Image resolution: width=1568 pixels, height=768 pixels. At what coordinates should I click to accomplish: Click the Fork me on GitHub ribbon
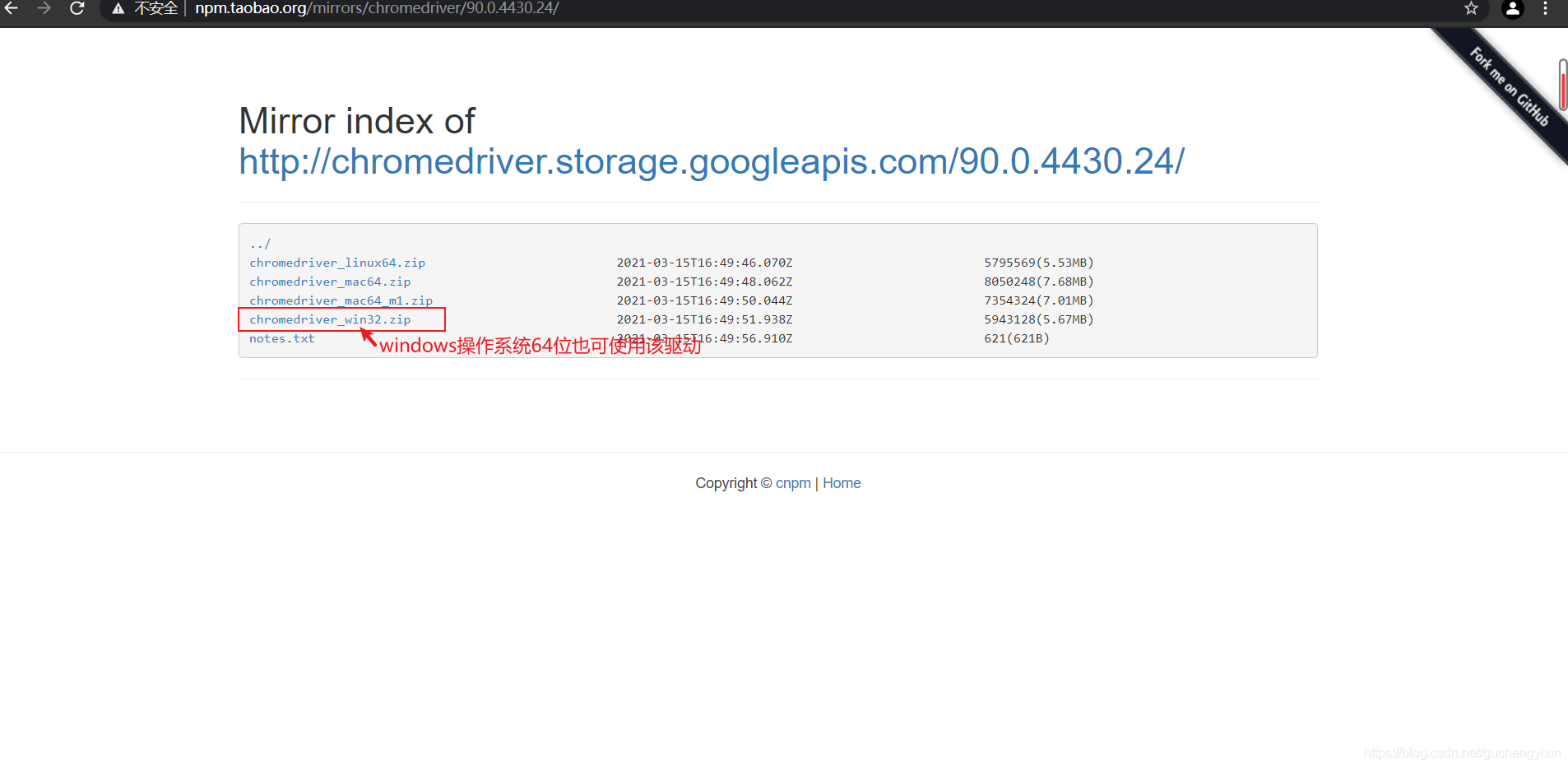pyautogui.click(x=1510, y=88)
